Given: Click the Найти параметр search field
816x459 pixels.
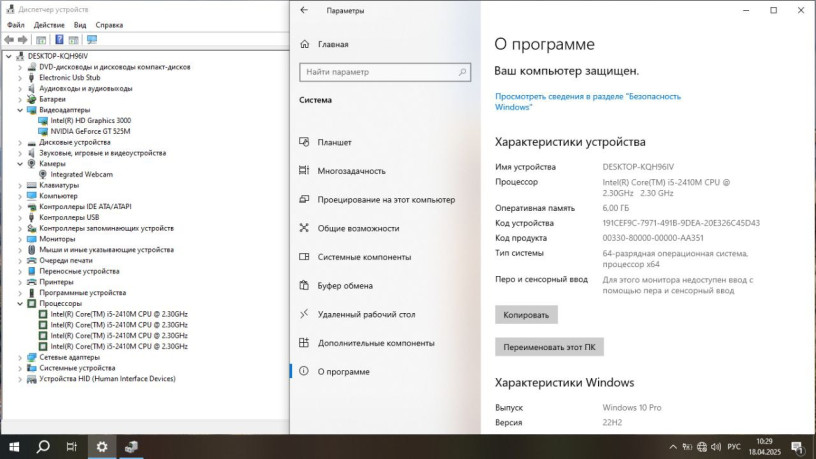Looking at the screenshot, I should click(385, 72).
